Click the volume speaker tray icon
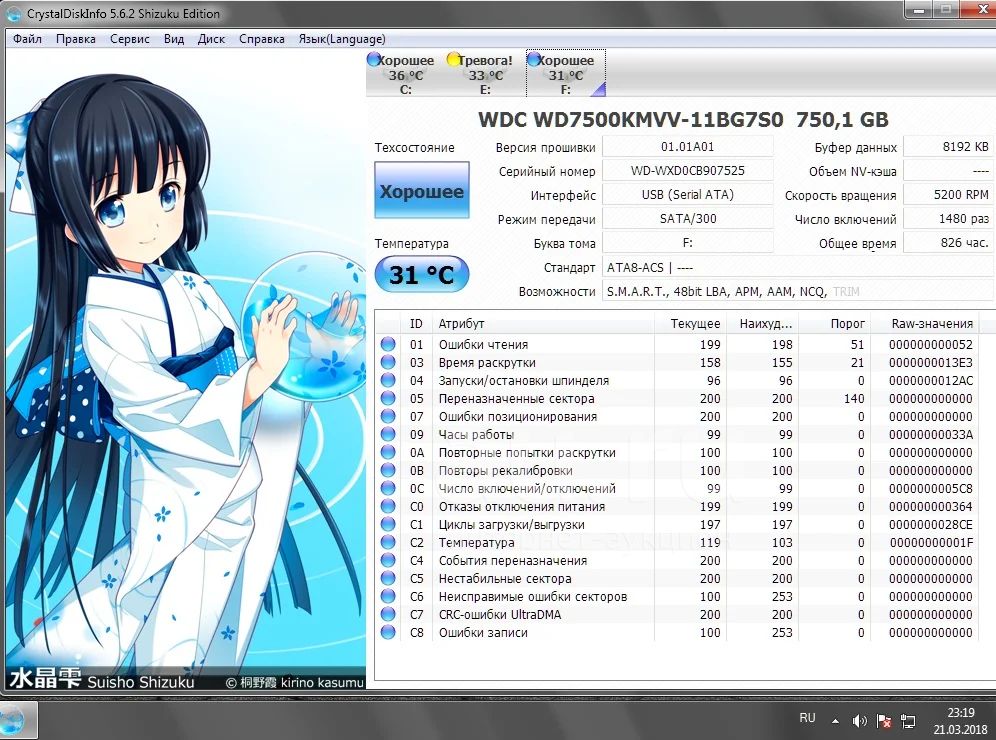Screen dimensions: 996x740 tap(859, 721)
